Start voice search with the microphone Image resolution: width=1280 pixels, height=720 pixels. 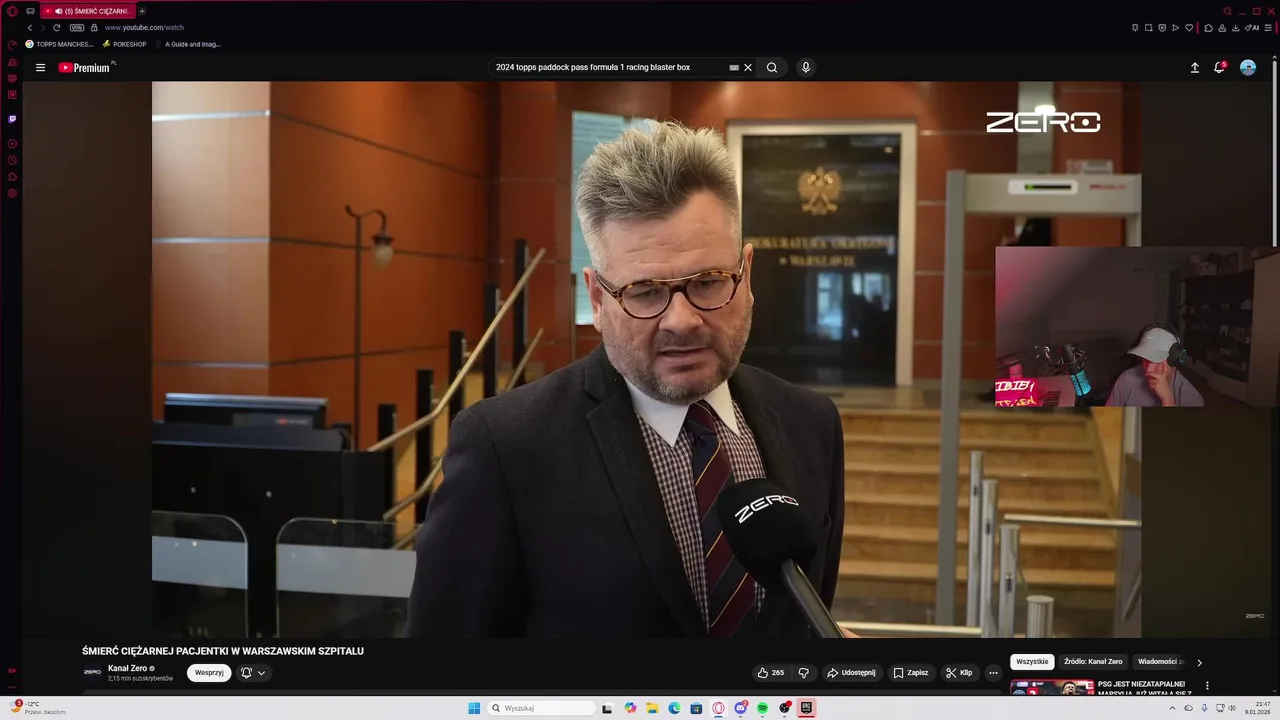coord(806,68)
